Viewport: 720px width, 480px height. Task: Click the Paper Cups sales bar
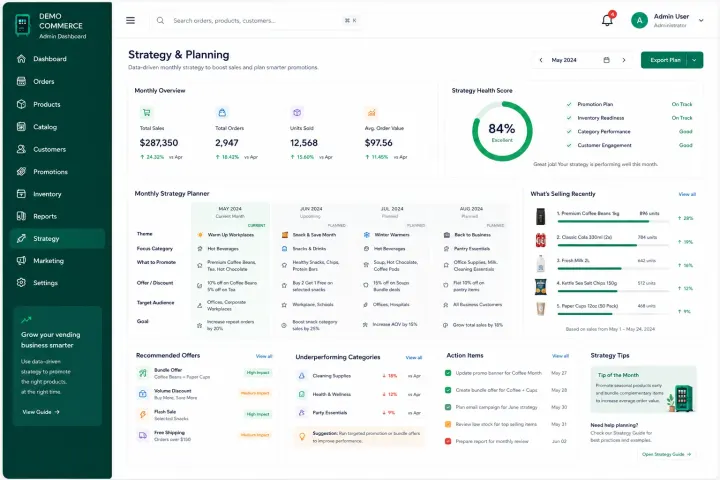(613, 314)
